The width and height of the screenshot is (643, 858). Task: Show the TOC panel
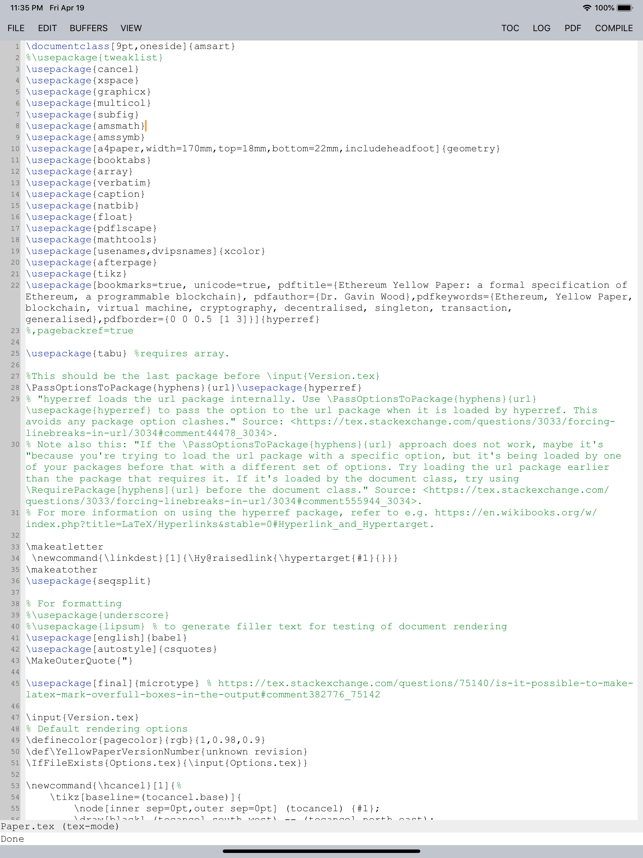pos(510,28)
